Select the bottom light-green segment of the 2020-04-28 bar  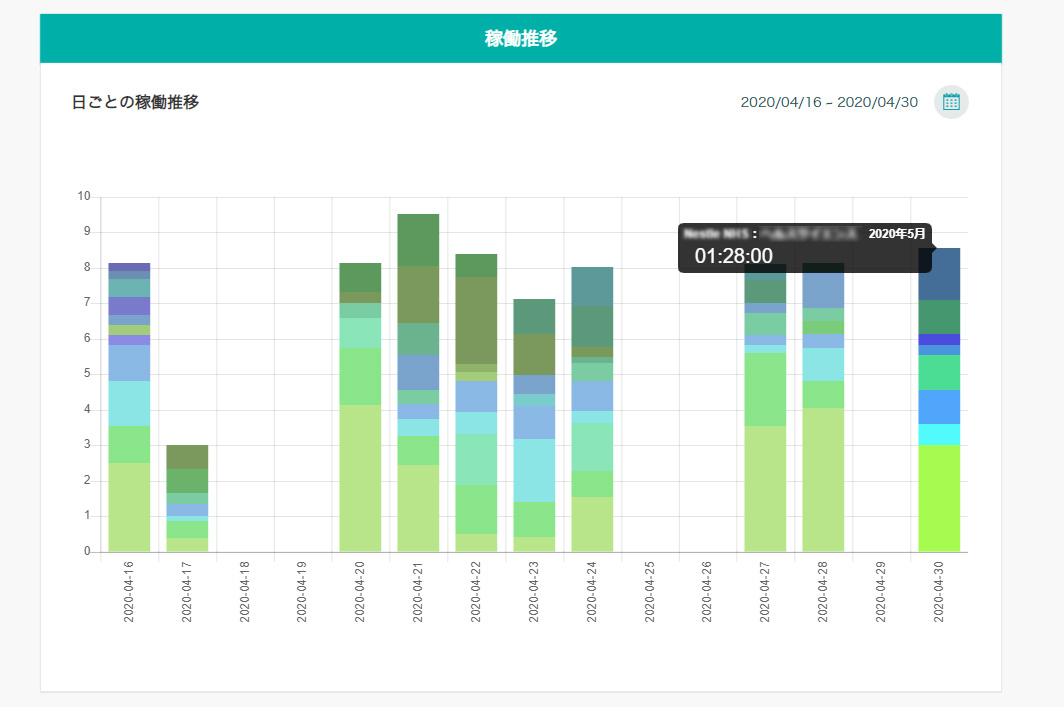pyautogui.click(x=823, y=480)
